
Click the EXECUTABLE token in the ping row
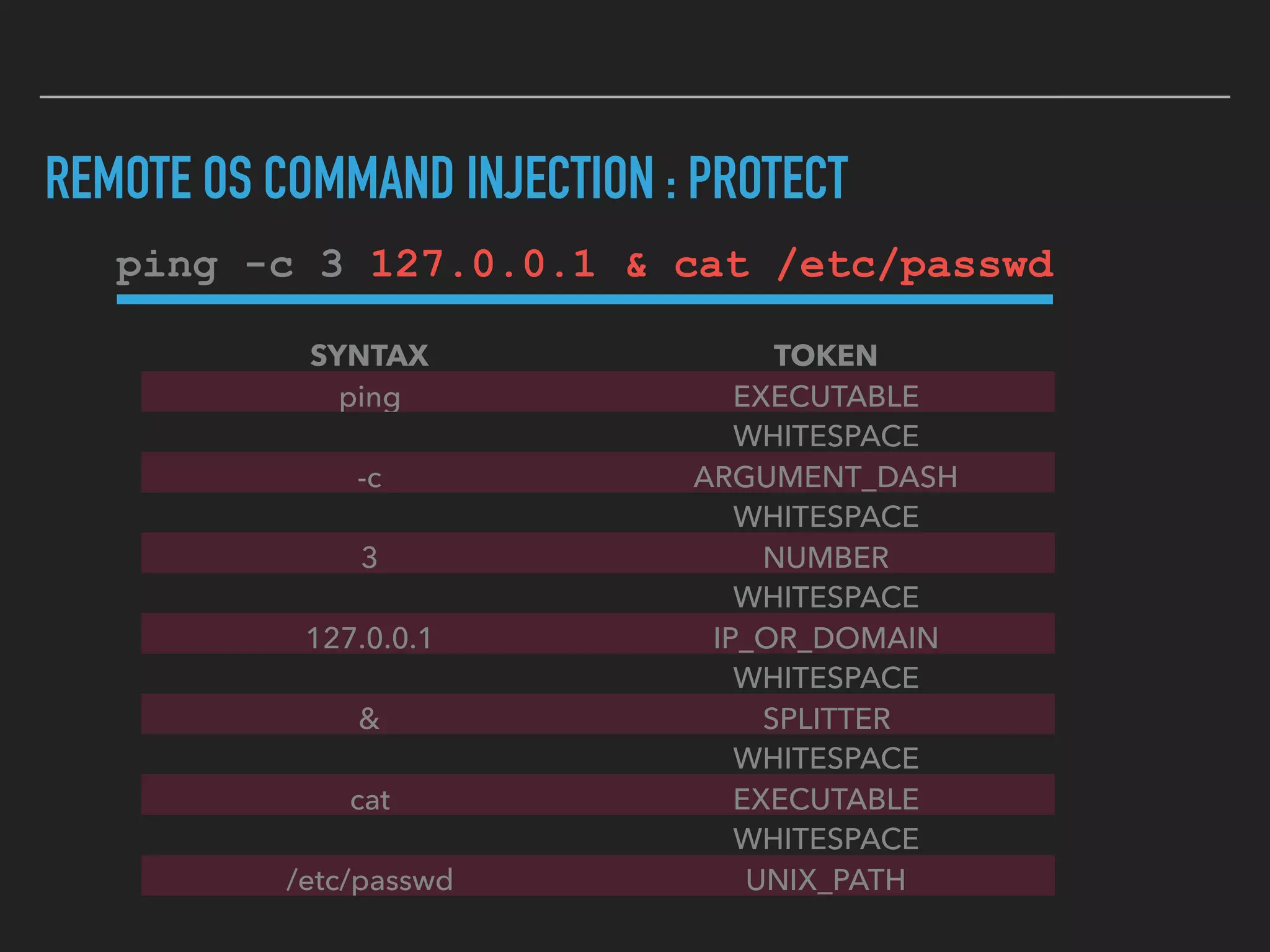pyautogui.click(x=825, y=397)
